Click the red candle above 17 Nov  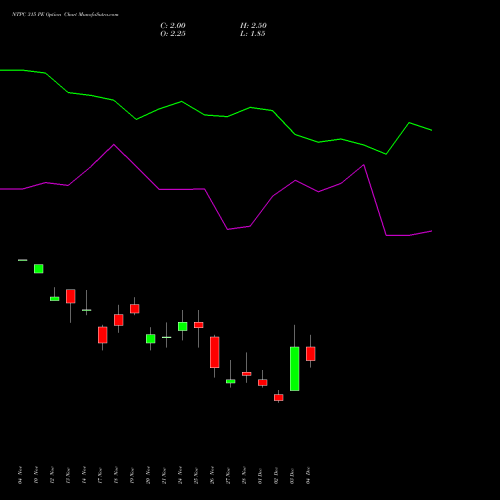(x=103, y=335)
